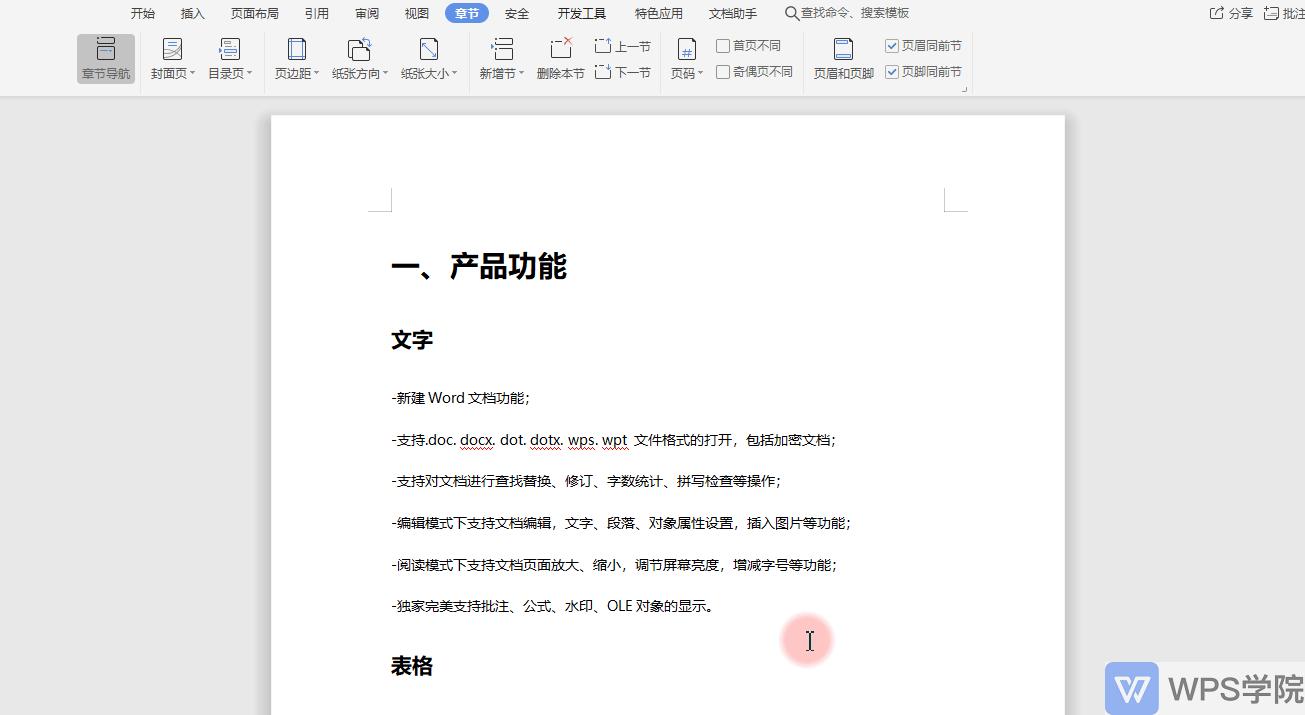The image size is (1305, 715).
Task: Enable the 首页不同 option
Action: pyautogui.click(x=722, y=45)
